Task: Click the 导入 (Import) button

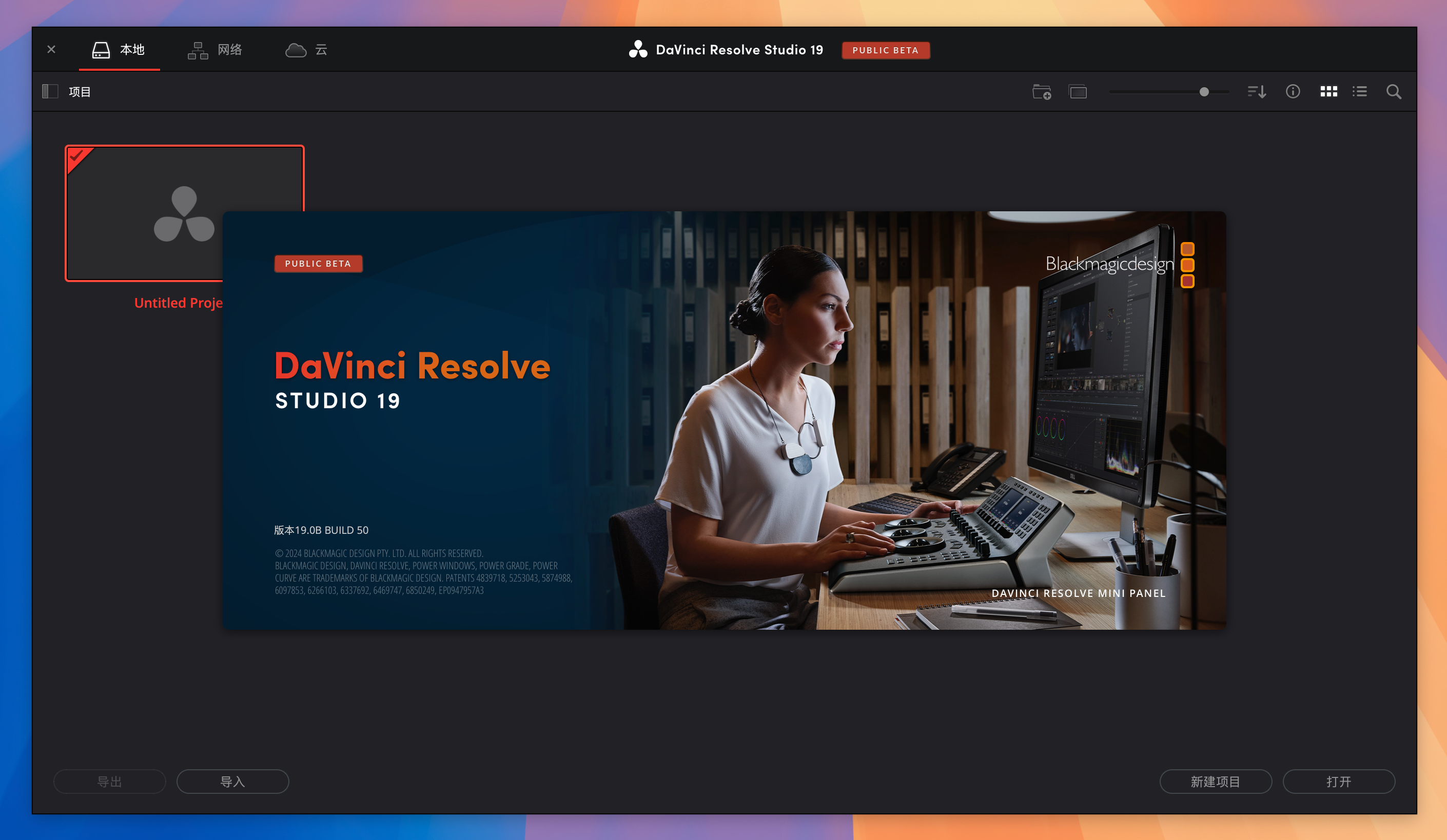Action: pos(232,782)
